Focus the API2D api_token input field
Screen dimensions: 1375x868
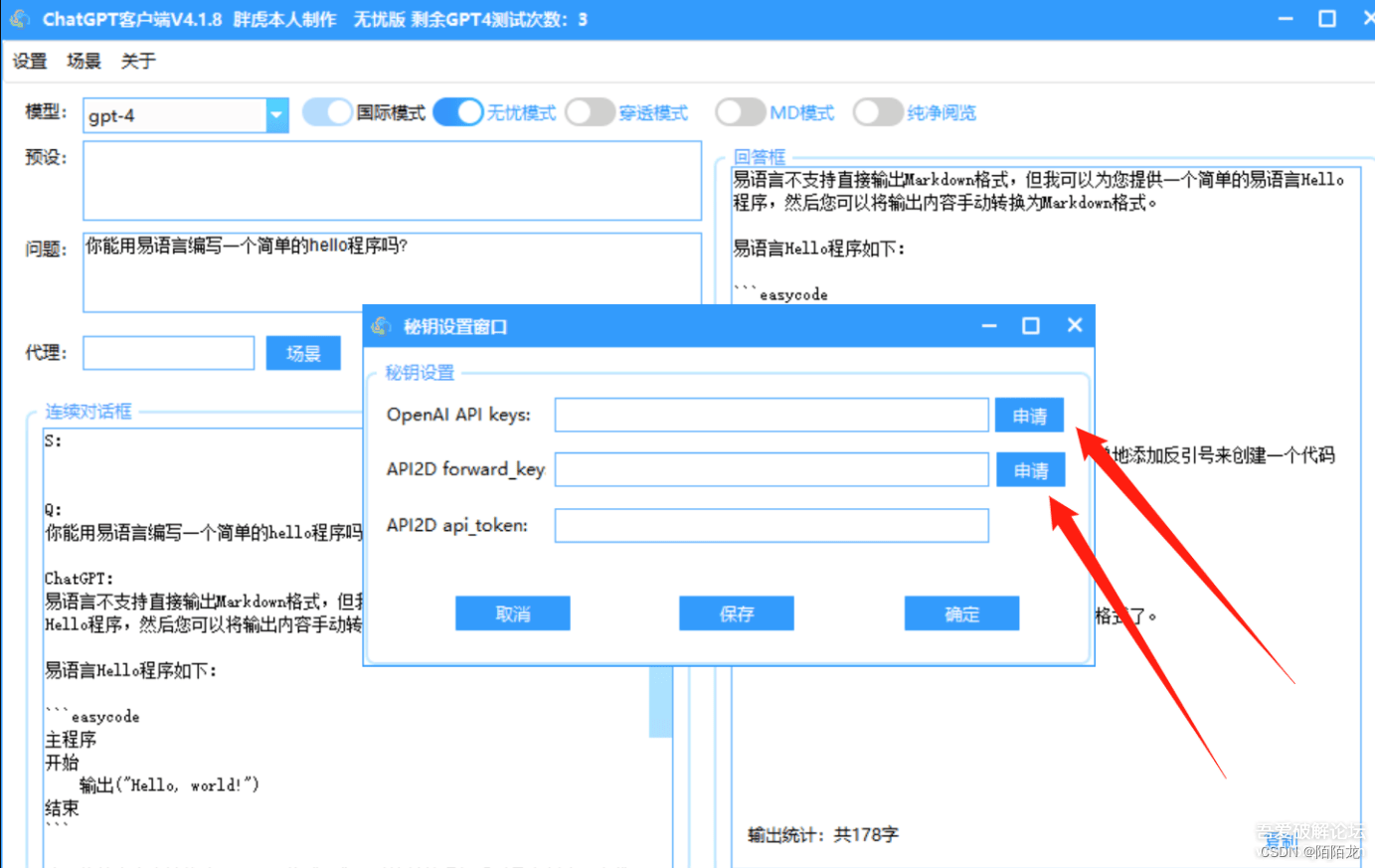click(x=772, y=526)
